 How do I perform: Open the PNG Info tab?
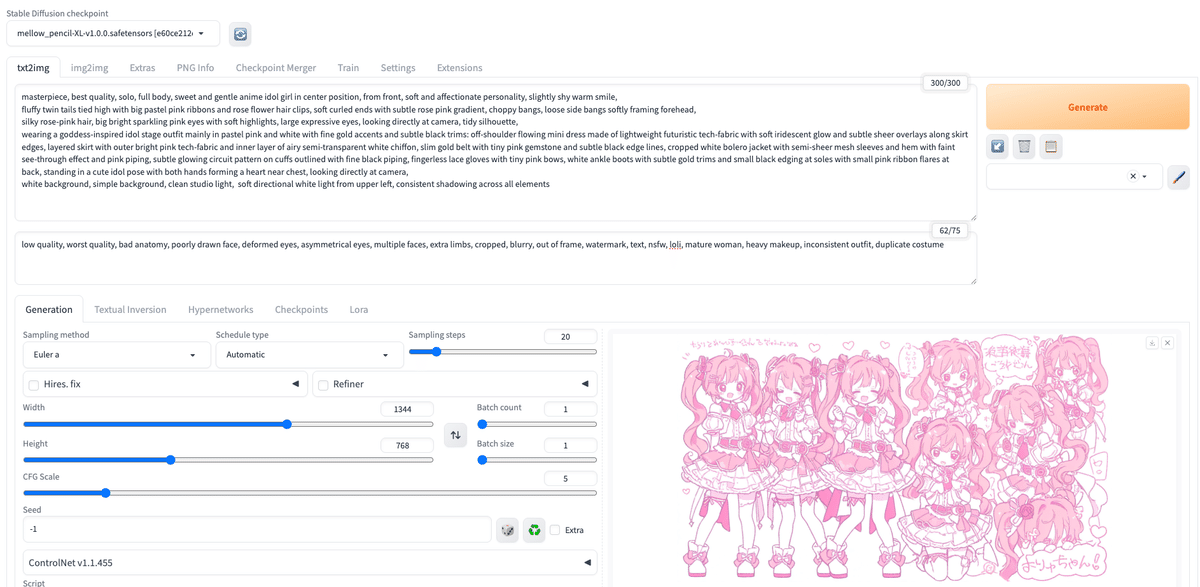pos(194,67)
